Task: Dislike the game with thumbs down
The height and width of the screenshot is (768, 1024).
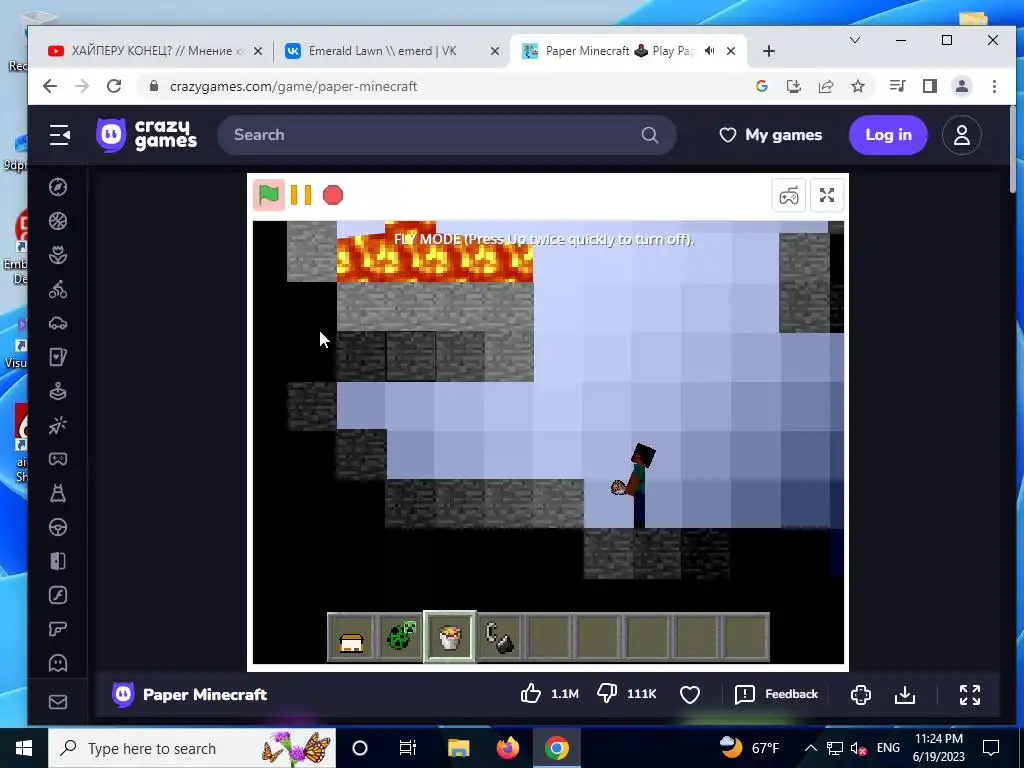Action: [x=607, y=694]
